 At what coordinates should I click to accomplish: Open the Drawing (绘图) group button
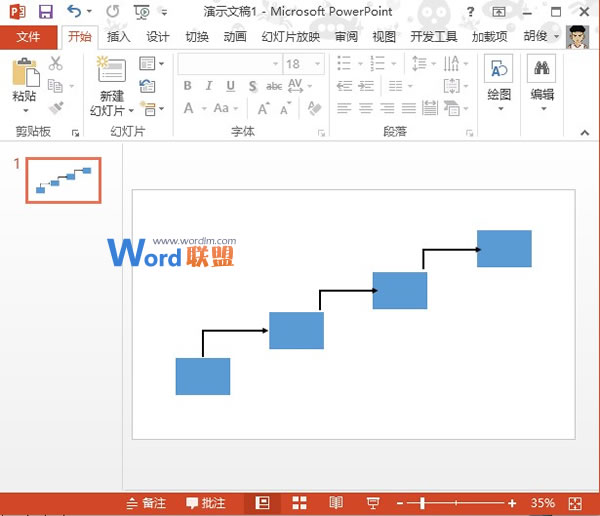click(x=499, y=84)
